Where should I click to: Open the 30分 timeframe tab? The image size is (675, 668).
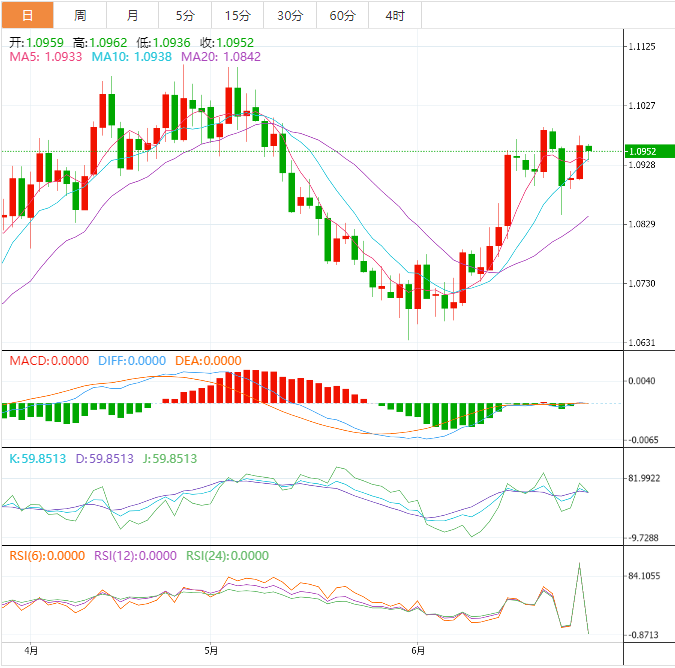[x=290, y=15]
